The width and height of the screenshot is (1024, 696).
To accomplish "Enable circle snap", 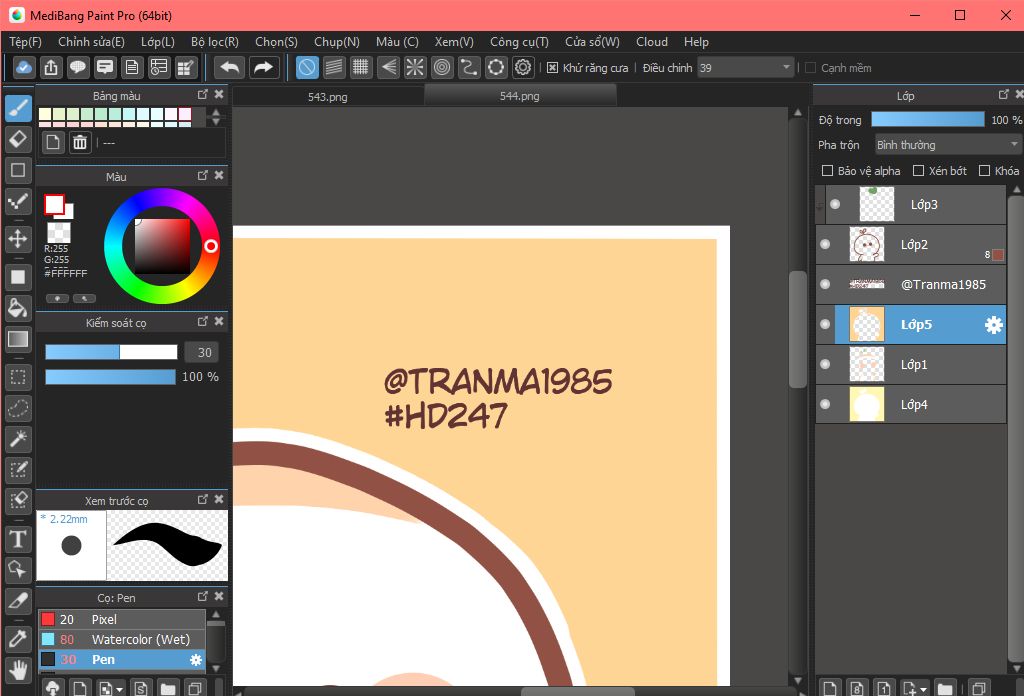I will point(442,67).
